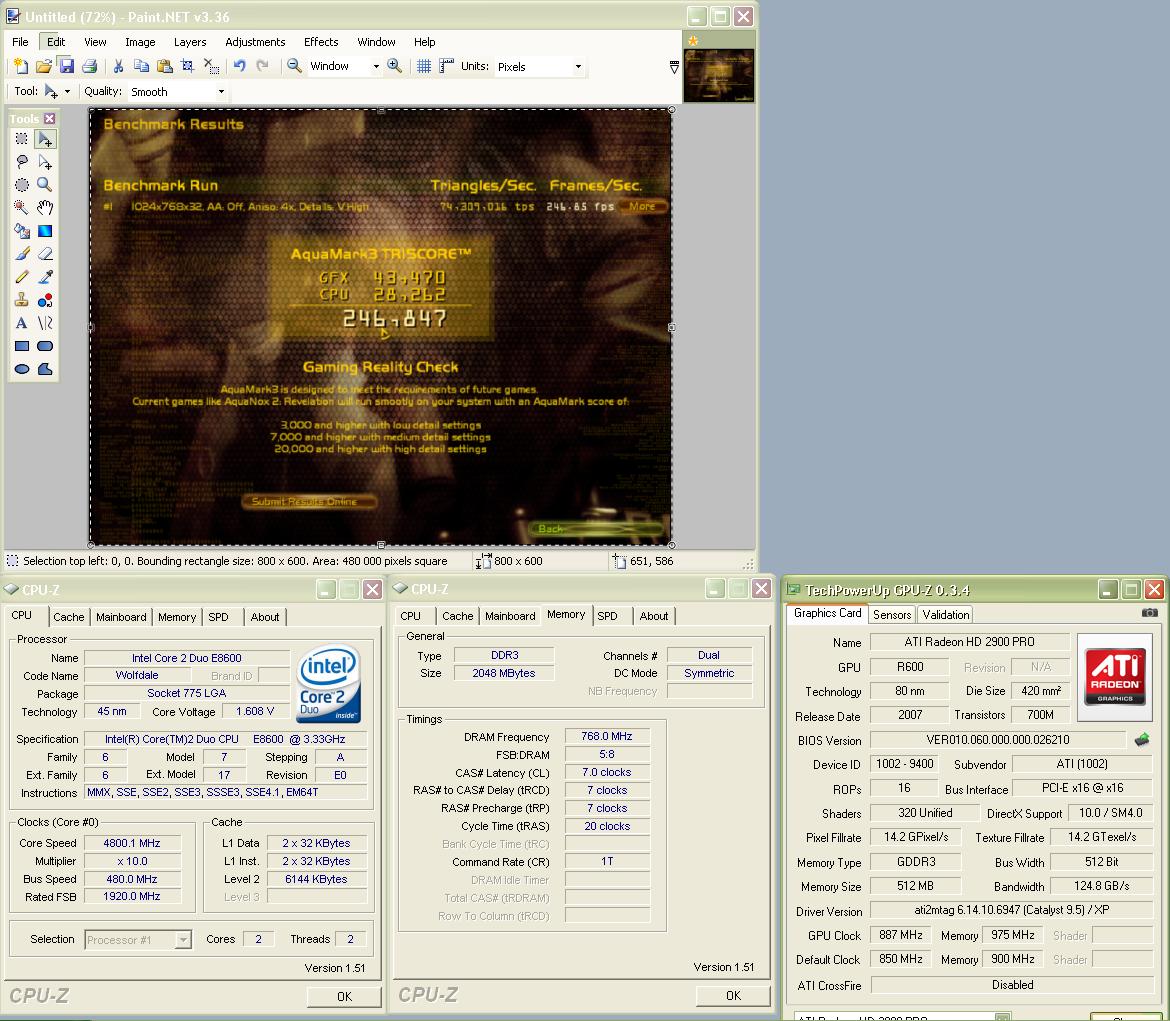Create a new image in Paint.NET
This screenshot has height=1021, width=1170.
[21, 66]
